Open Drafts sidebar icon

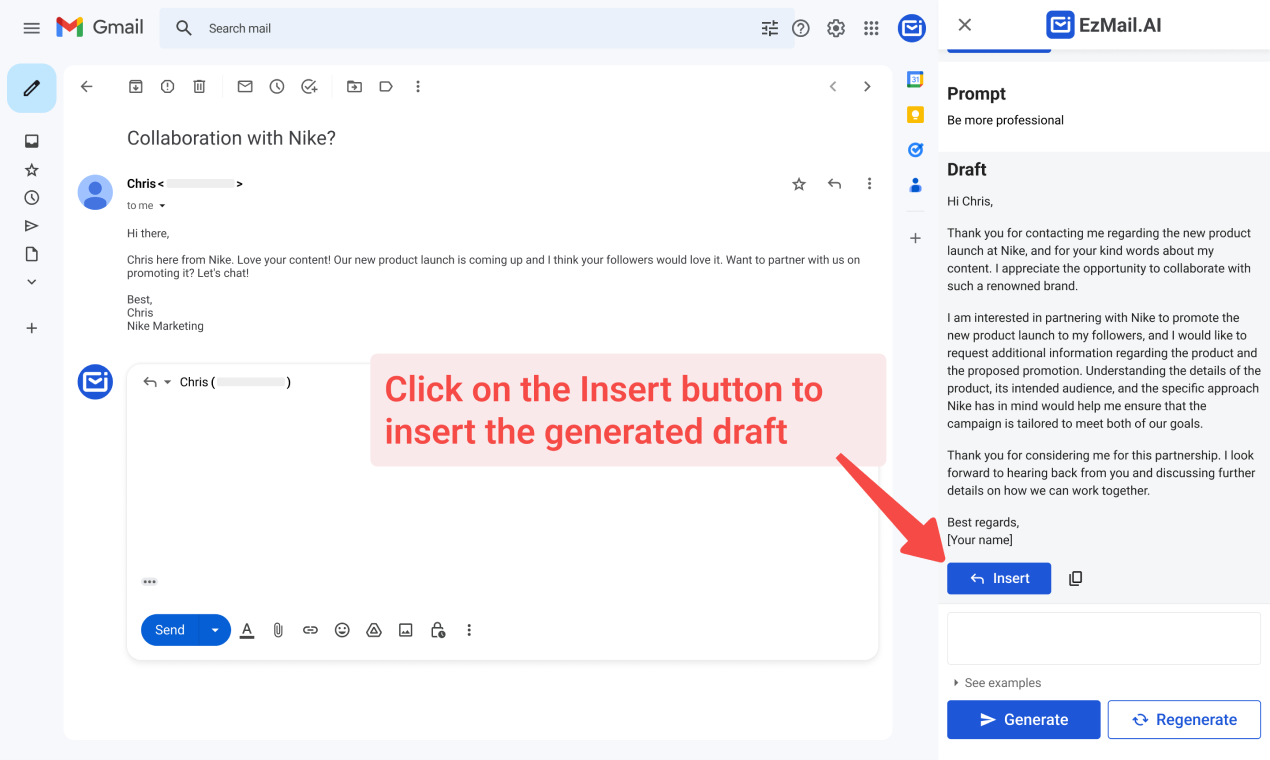(32, 254)
